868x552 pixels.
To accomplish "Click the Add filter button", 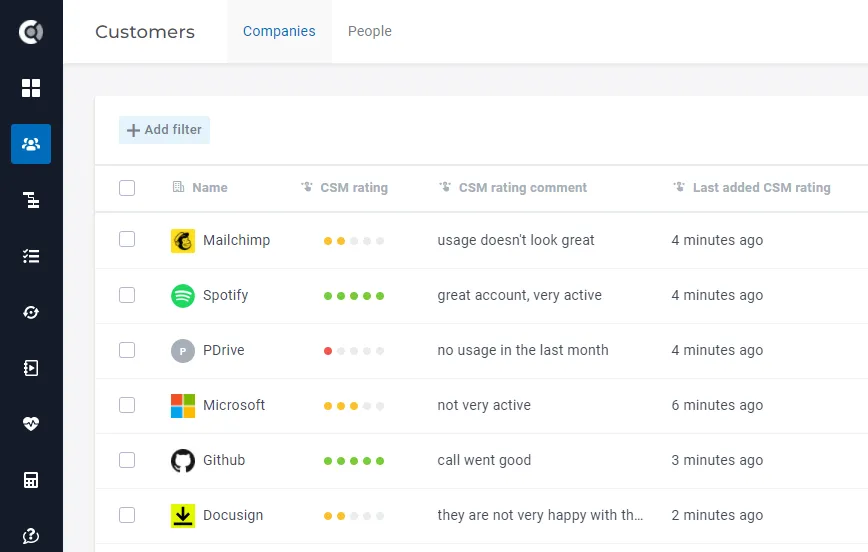I will point(164,130).
